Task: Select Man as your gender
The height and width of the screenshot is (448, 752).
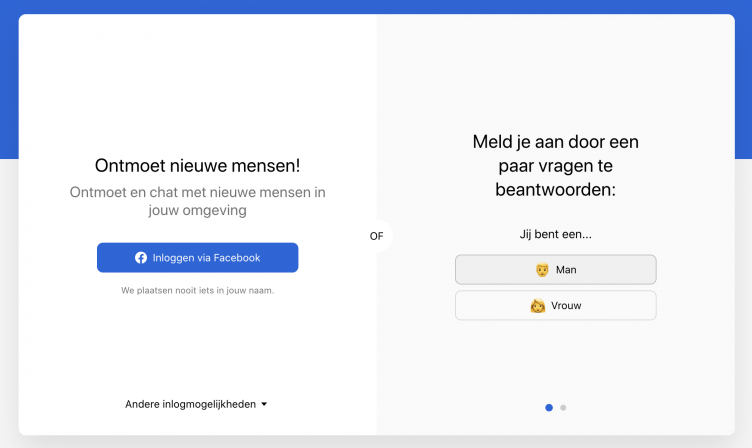Action: click(x=555, y=270)
